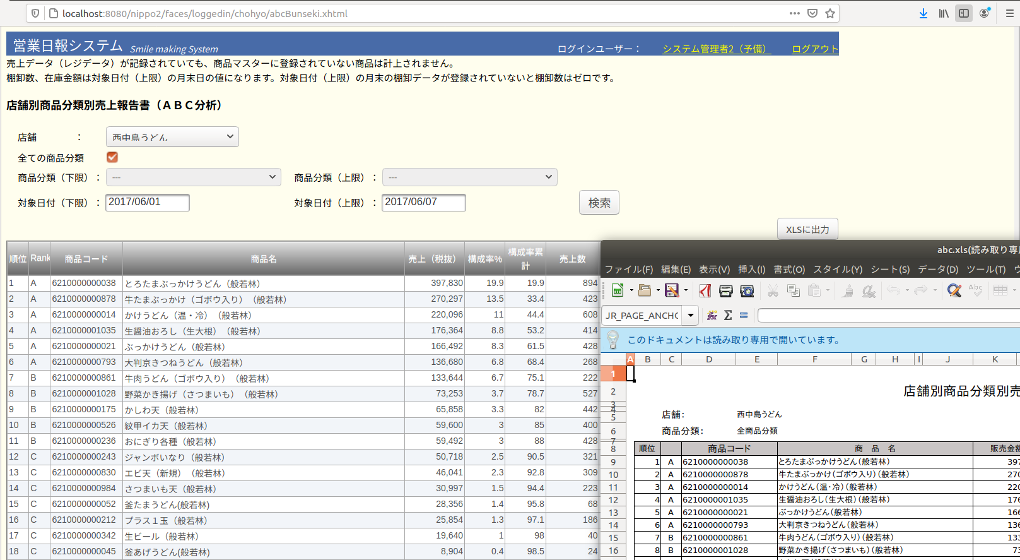The height and width of the screenshot is (560, 1020).
Task: Click Clear Direct Formatting icon
Action: tap(868, 291)
